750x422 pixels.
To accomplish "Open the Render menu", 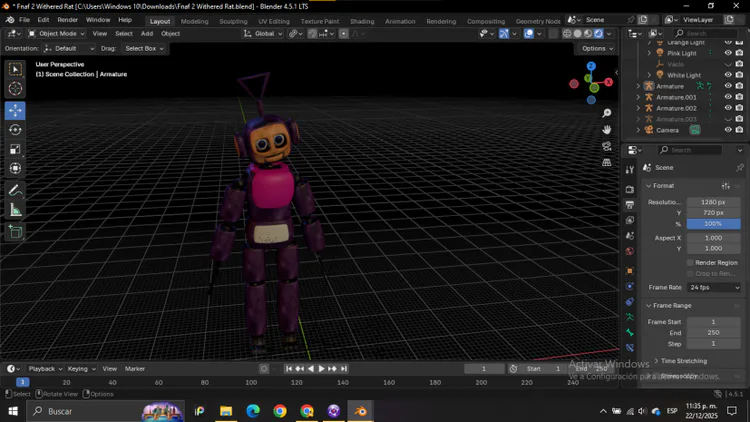I will [67, 20].
